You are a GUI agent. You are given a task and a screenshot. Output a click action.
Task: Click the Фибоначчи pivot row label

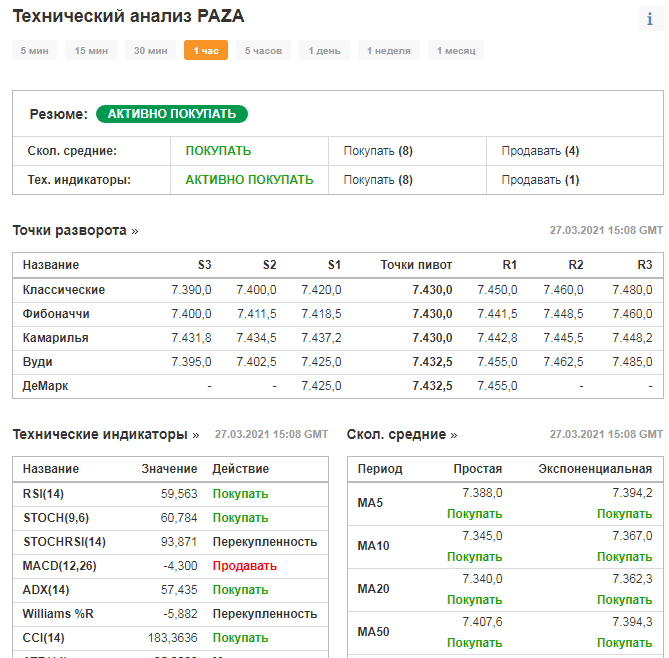click(x=58, y=314)
